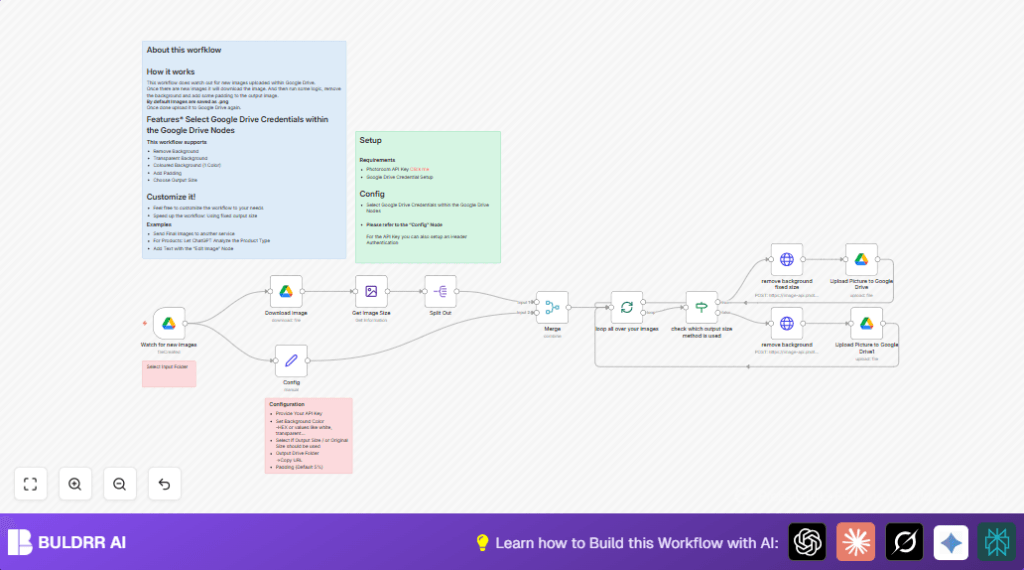Open the 'Get Image Size' node

(371, 291)
